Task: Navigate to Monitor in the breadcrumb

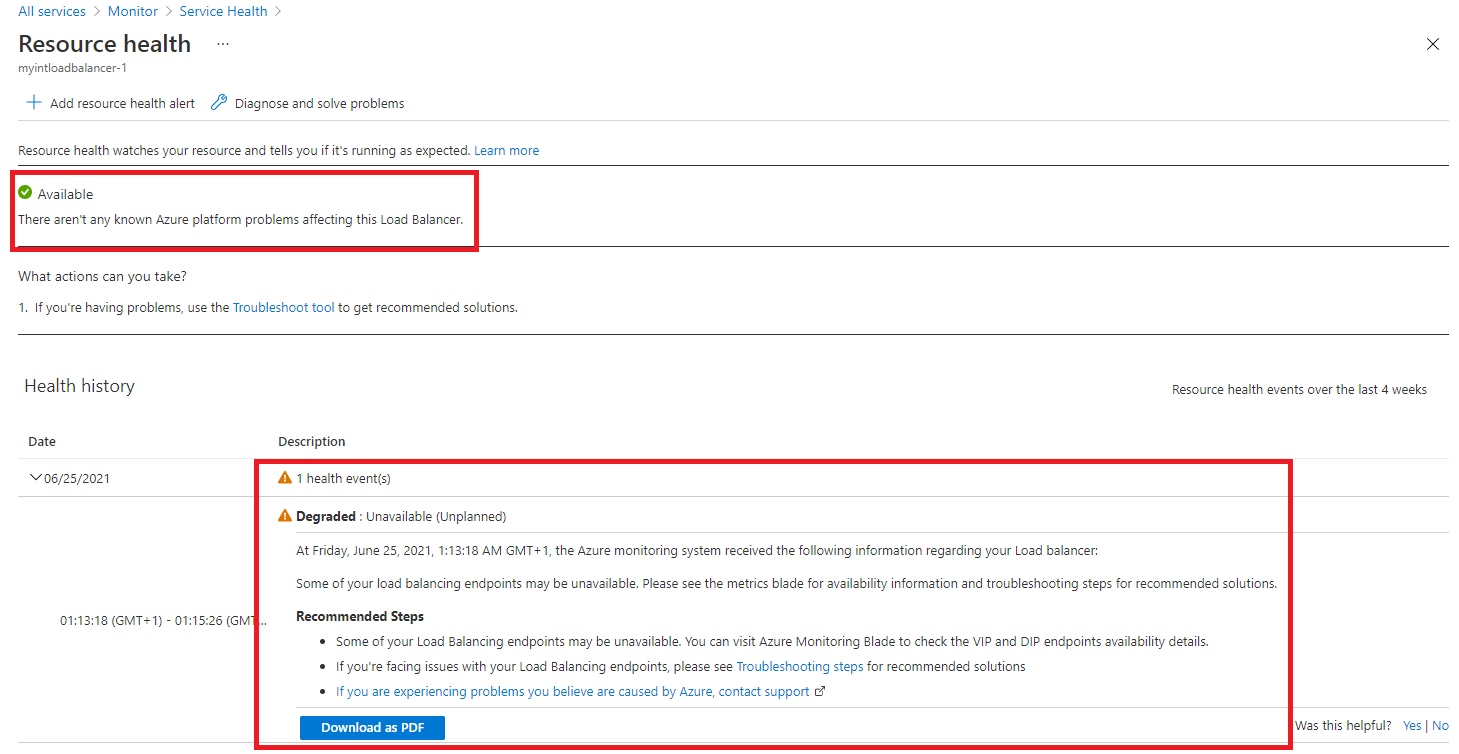Action: click(x=132, y=11)
